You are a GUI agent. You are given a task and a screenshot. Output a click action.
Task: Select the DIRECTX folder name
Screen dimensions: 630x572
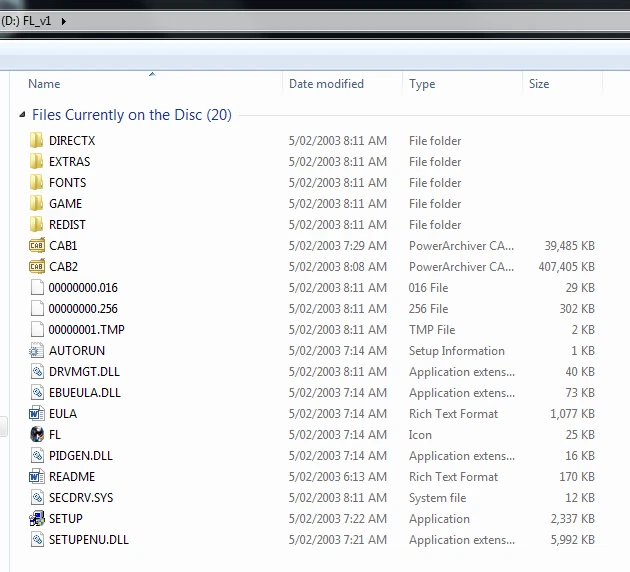[x=72, y=141]
